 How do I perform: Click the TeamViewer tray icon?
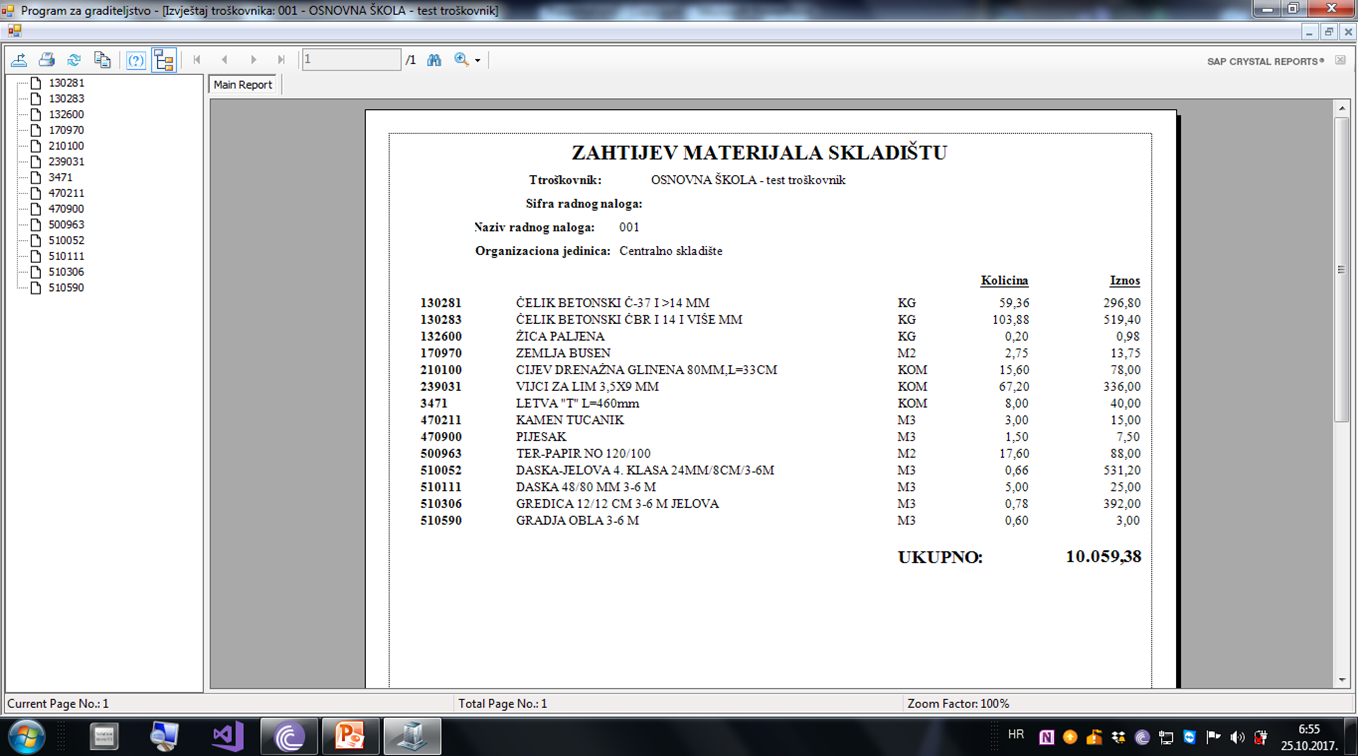point(1189,738)
